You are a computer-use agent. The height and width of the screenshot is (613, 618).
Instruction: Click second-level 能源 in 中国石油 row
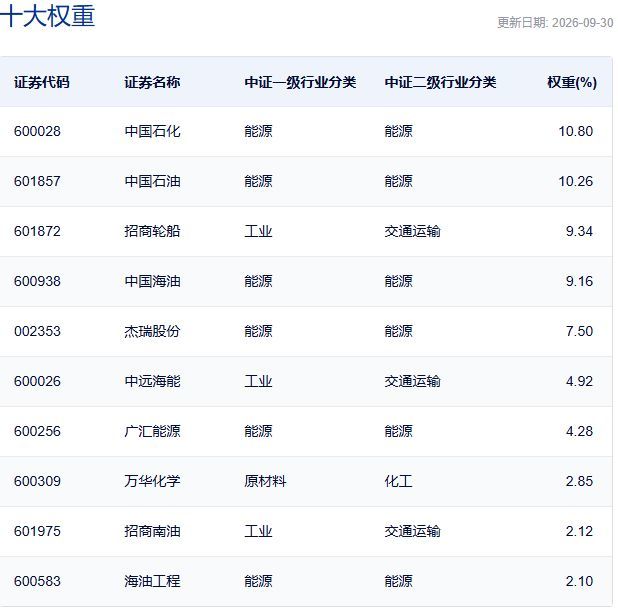[398, 181]
